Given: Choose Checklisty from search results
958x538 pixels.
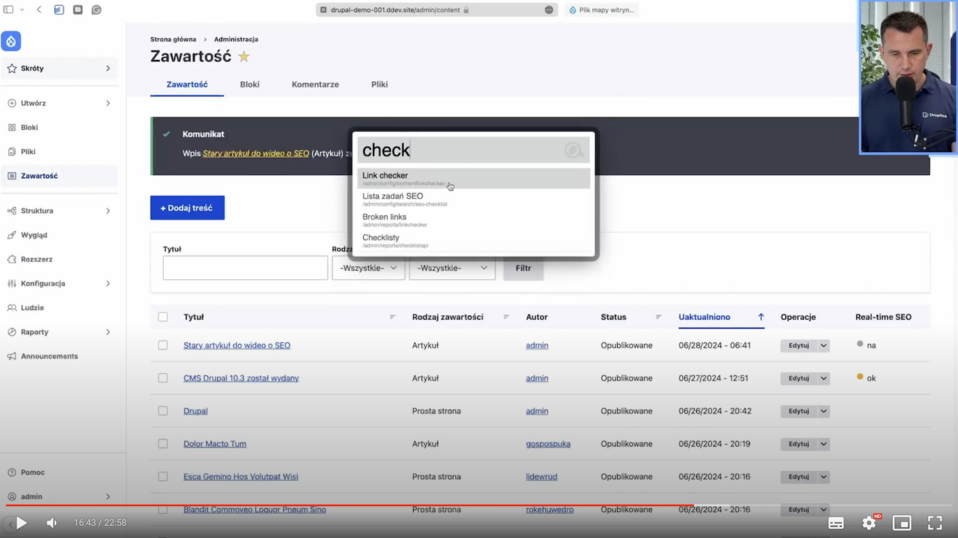Looking at the screenshot, I should [474, 241].
